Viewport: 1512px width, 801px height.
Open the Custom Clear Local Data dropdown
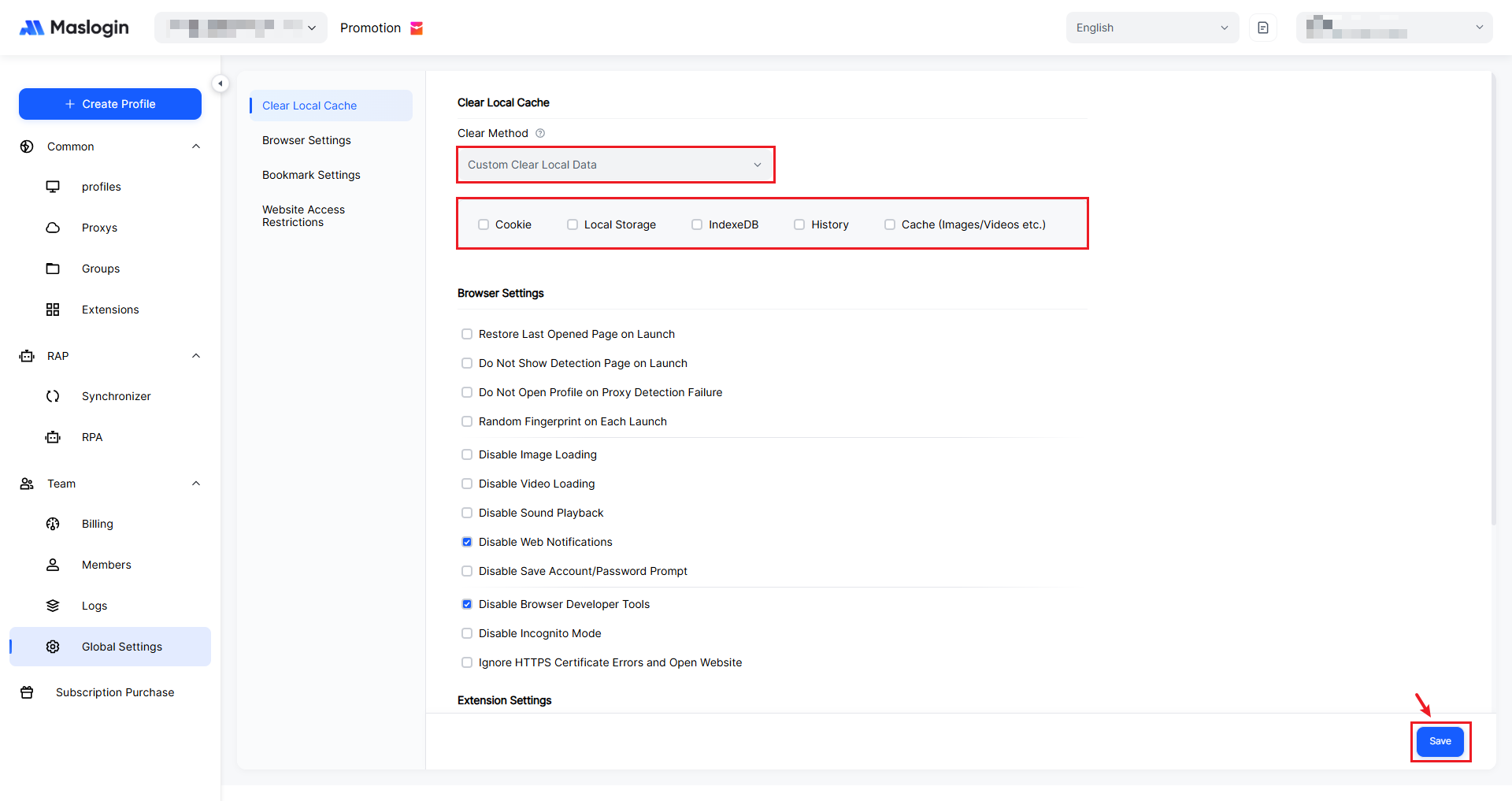click(x=615, y=165)
